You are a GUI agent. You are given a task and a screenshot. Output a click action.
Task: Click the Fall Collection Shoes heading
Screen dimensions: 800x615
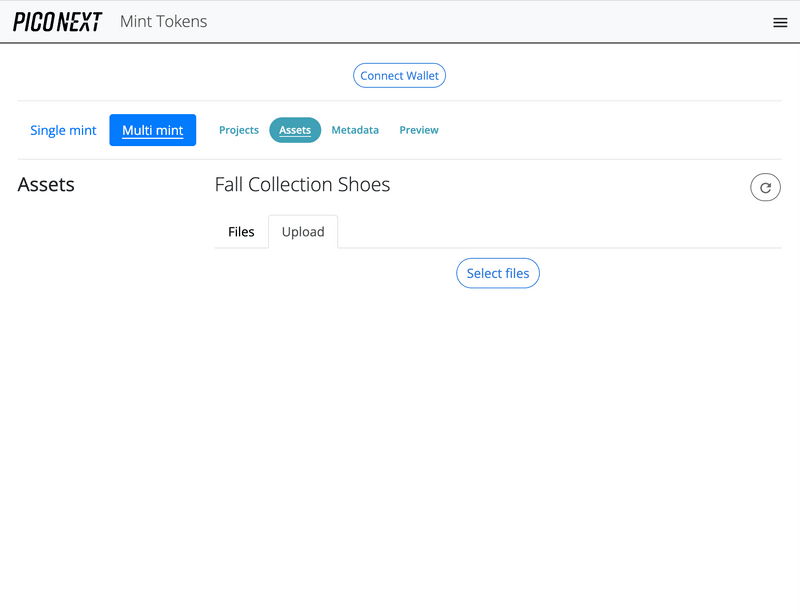(x=302, y=185)
